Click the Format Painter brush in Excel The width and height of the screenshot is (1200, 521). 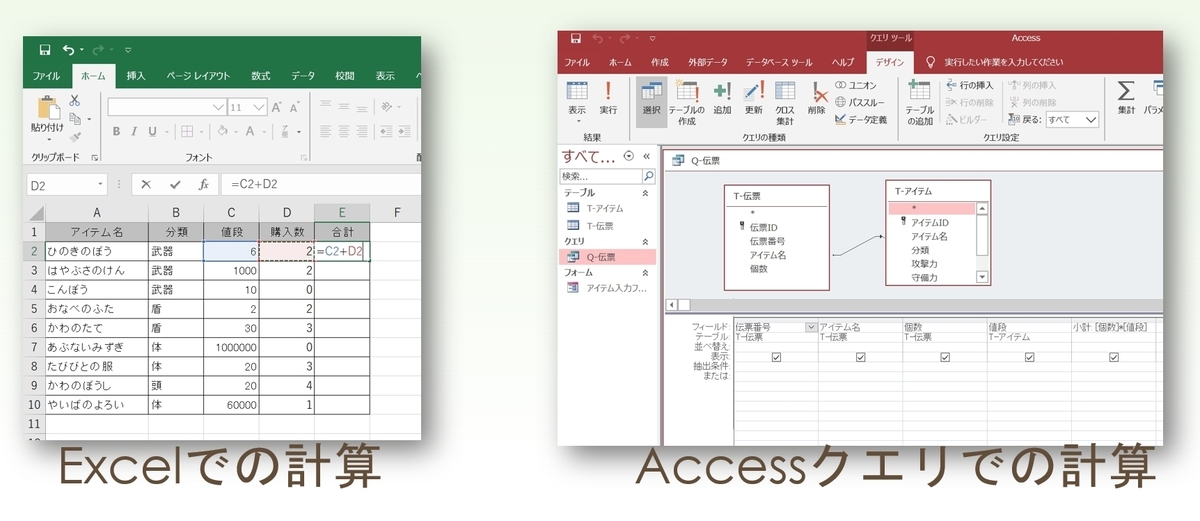[x=75, y=135]
